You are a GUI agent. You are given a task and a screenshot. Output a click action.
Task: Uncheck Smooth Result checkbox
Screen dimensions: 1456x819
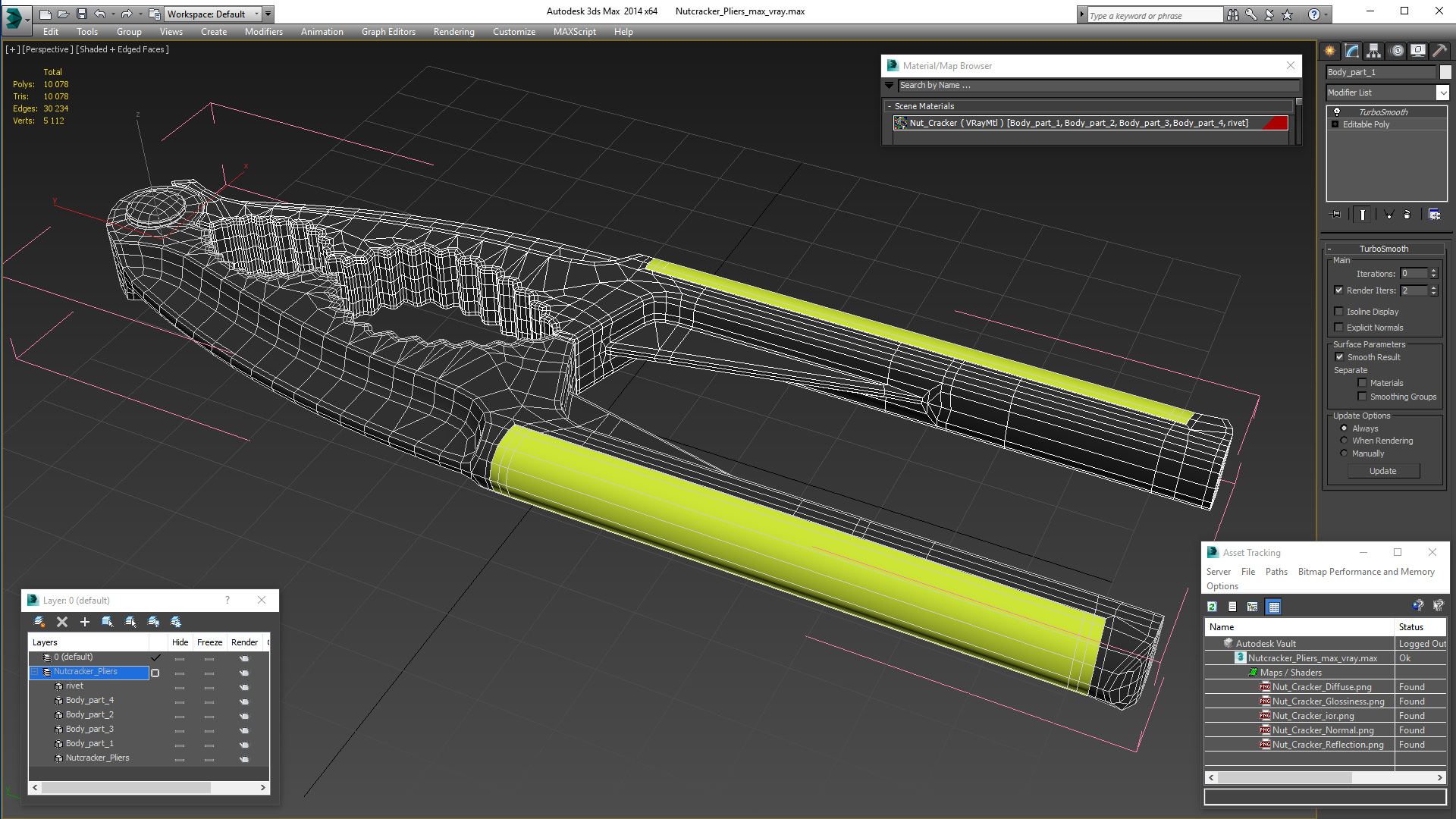(1339, 357)
